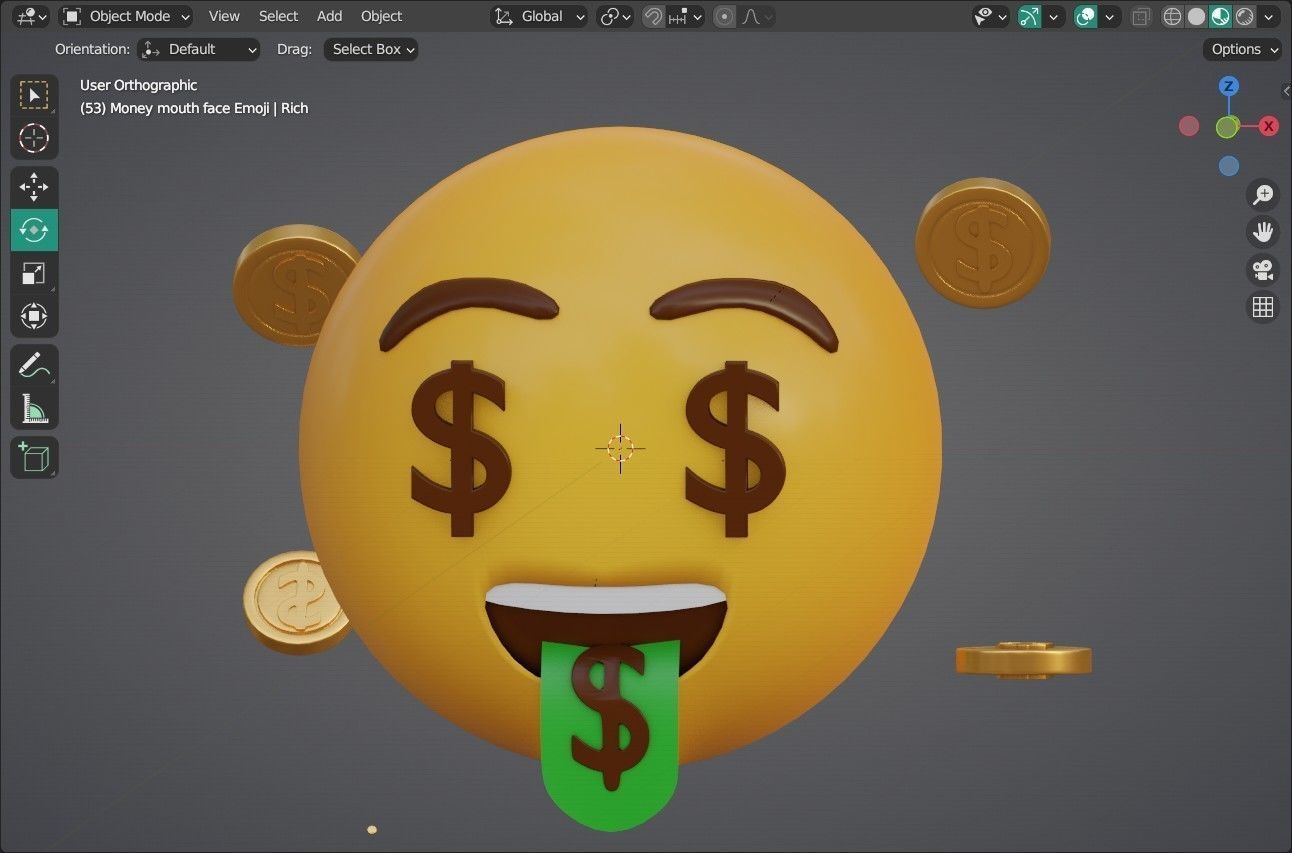Open the snapping options dropdown

685,16
